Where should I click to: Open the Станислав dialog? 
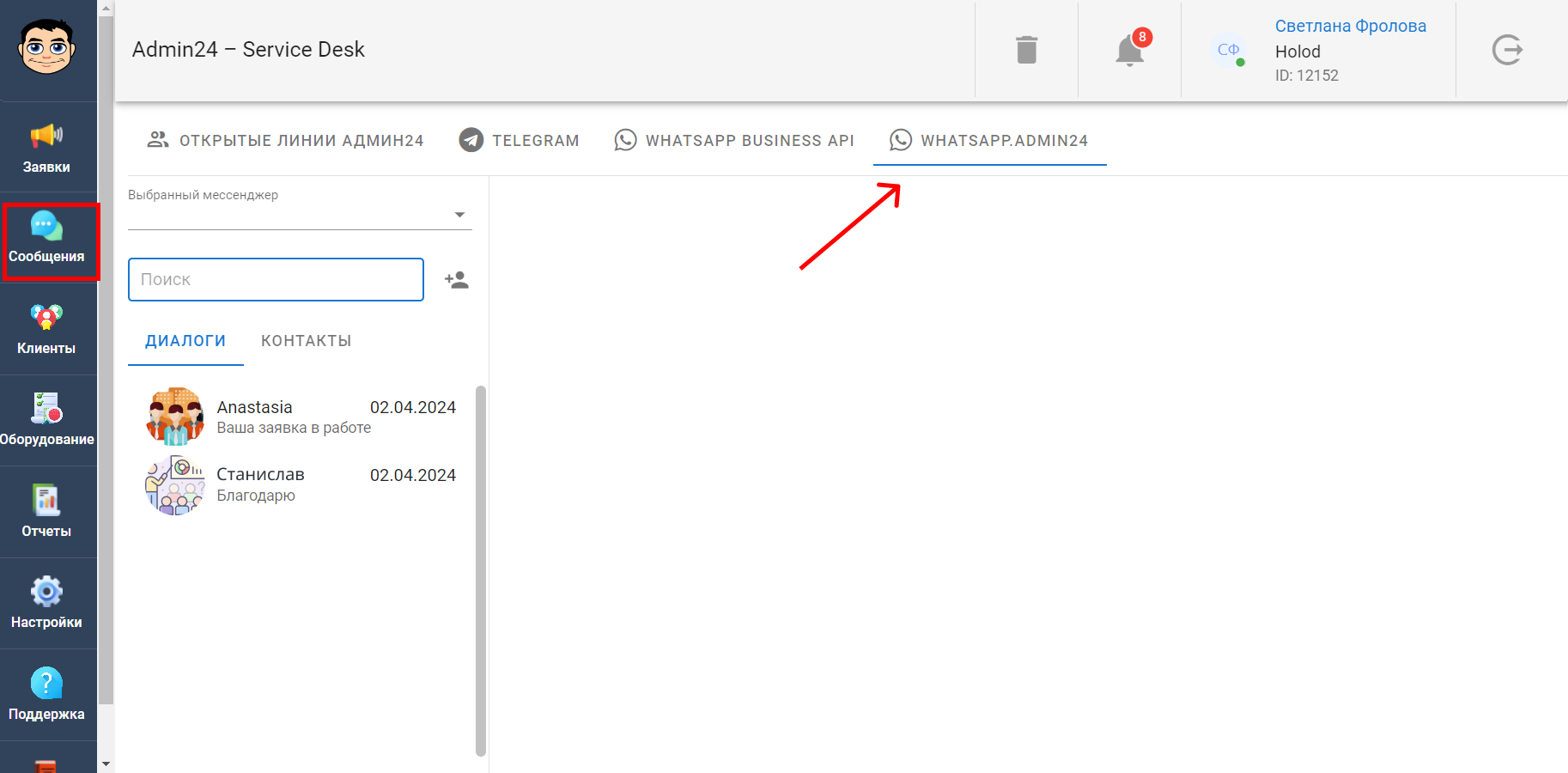[301, 485]
